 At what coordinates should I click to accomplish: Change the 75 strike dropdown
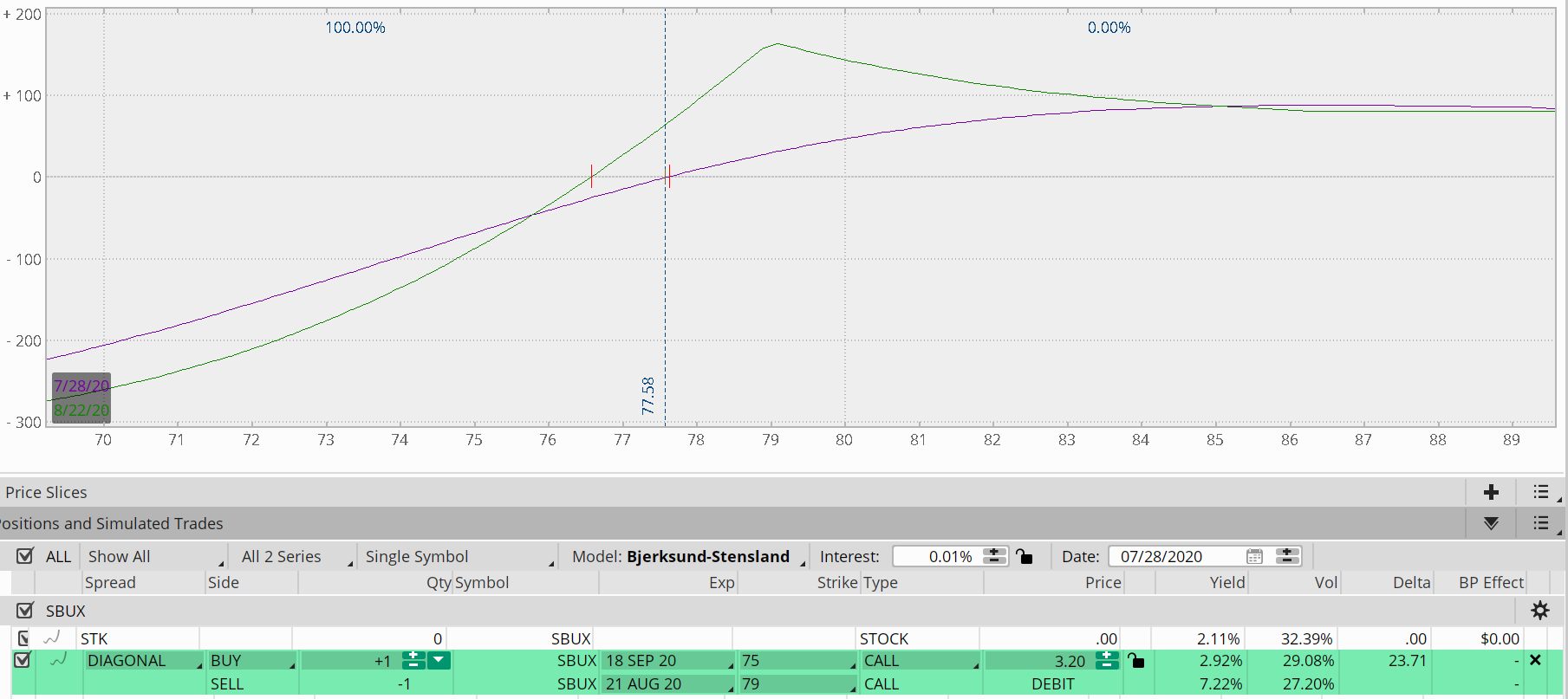[797, 661]
